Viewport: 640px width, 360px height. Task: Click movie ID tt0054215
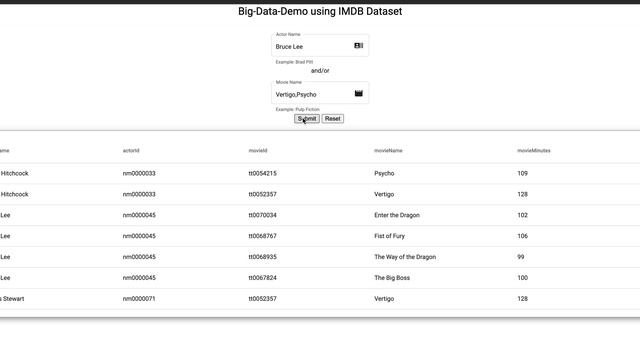[x=262, y=173]
